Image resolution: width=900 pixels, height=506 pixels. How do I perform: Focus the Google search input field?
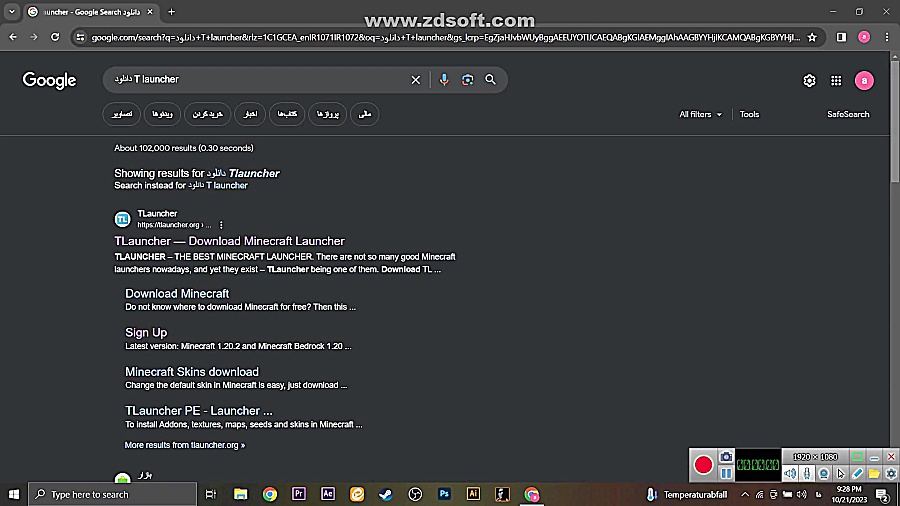point(258,79)
